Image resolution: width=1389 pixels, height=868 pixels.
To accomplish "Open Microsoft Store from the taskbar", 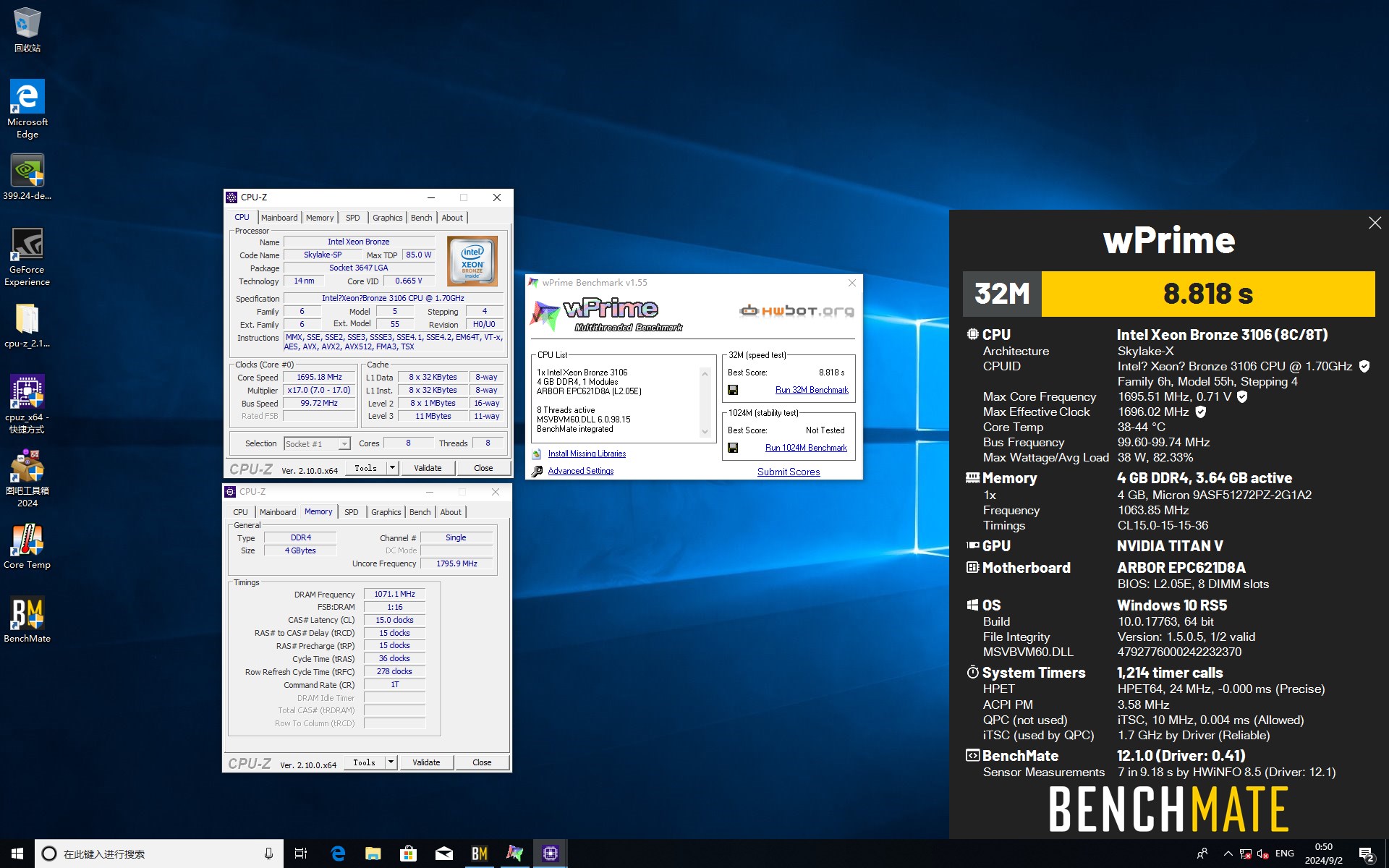I will tap(408, 854).
